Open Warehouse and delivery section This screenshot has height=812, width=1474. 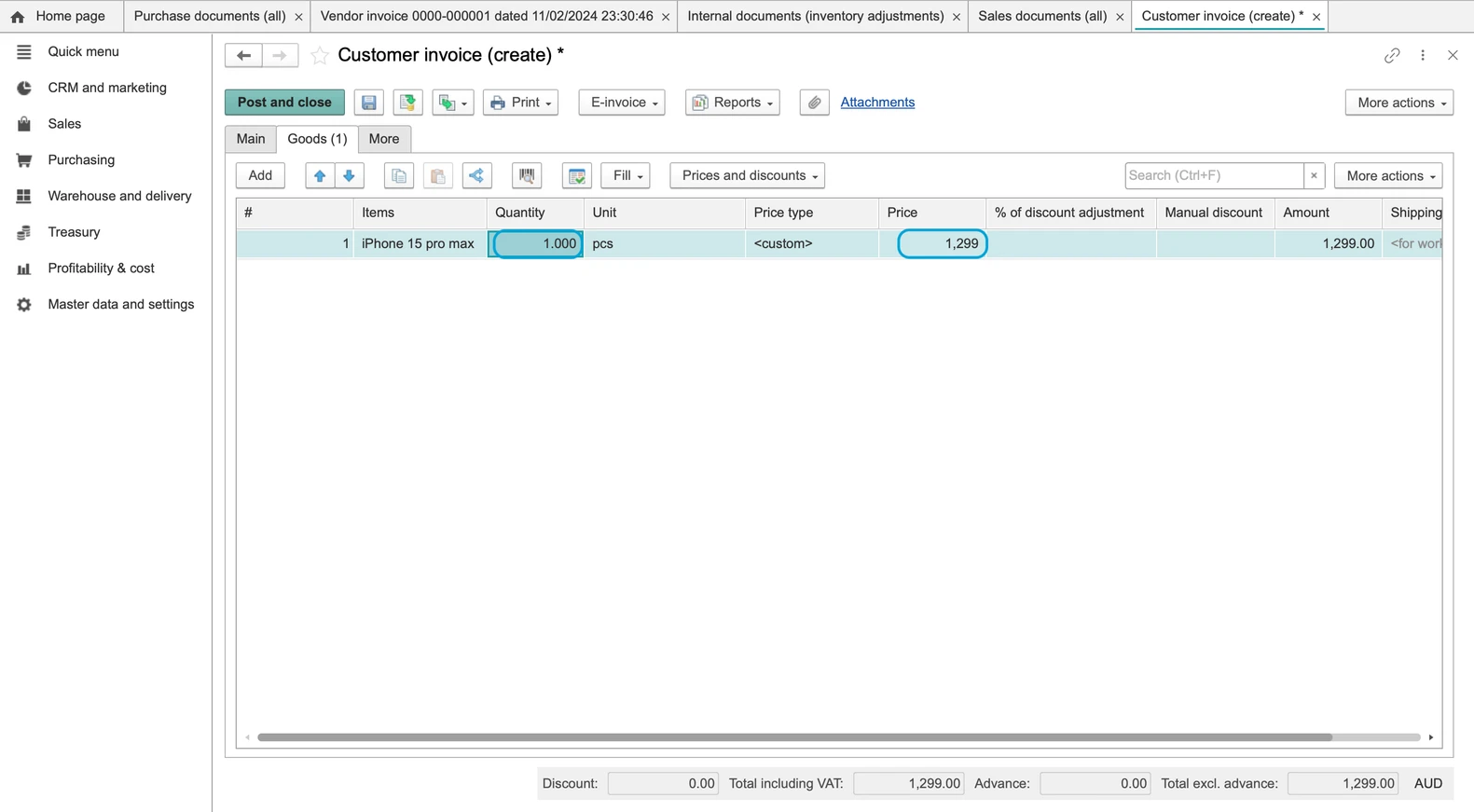[x=119, y=196]
